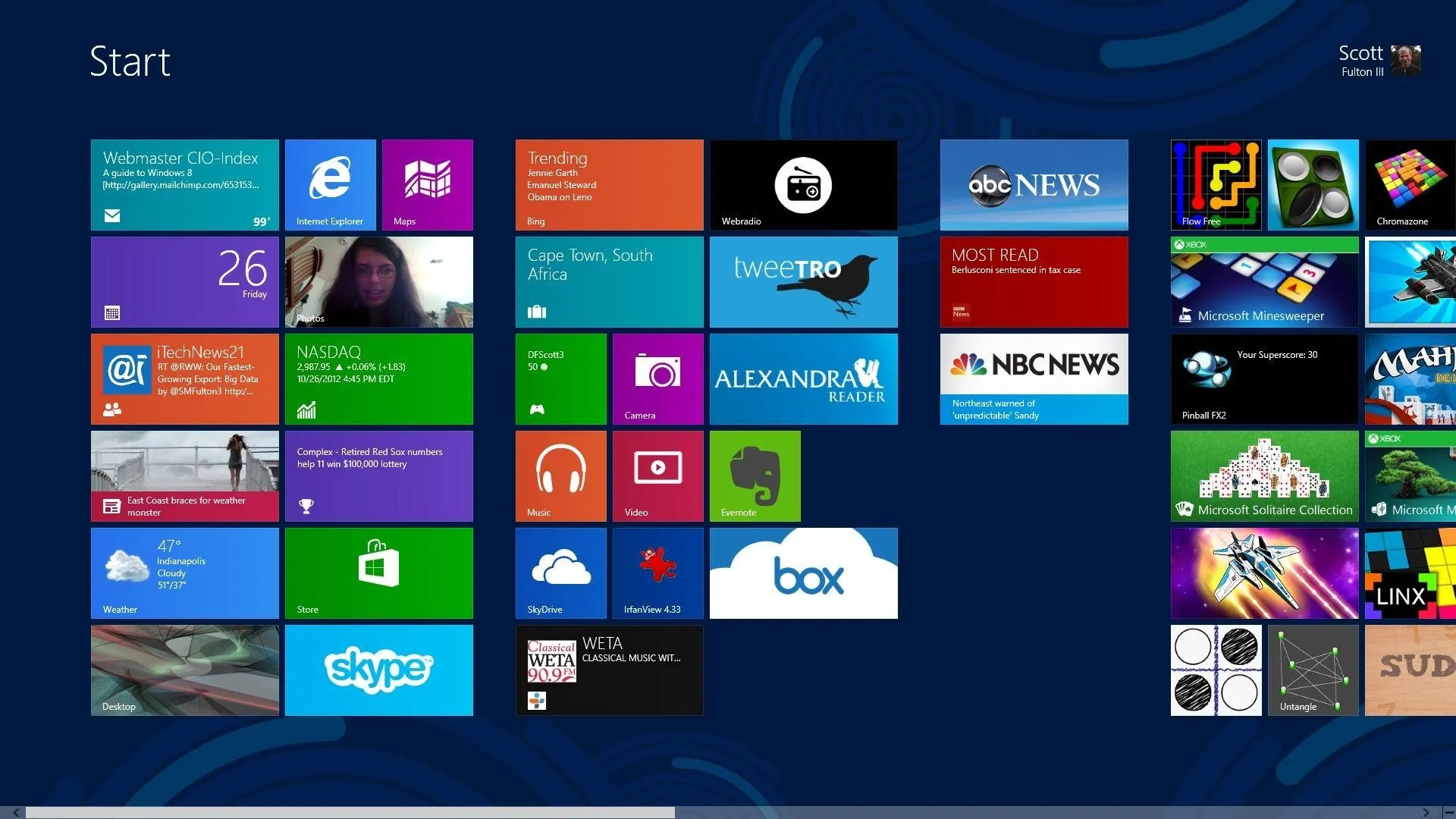Viewport: 1456px width, 819px height.
Task: Open the Untangle game tile
Action: (x=1313, y=670)
